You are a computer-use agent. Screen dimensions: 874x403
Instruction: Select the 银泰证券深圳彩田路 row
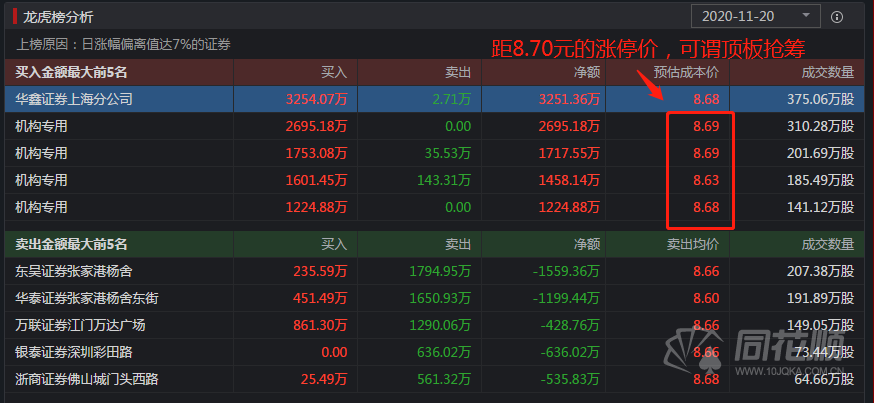point(436,352)
